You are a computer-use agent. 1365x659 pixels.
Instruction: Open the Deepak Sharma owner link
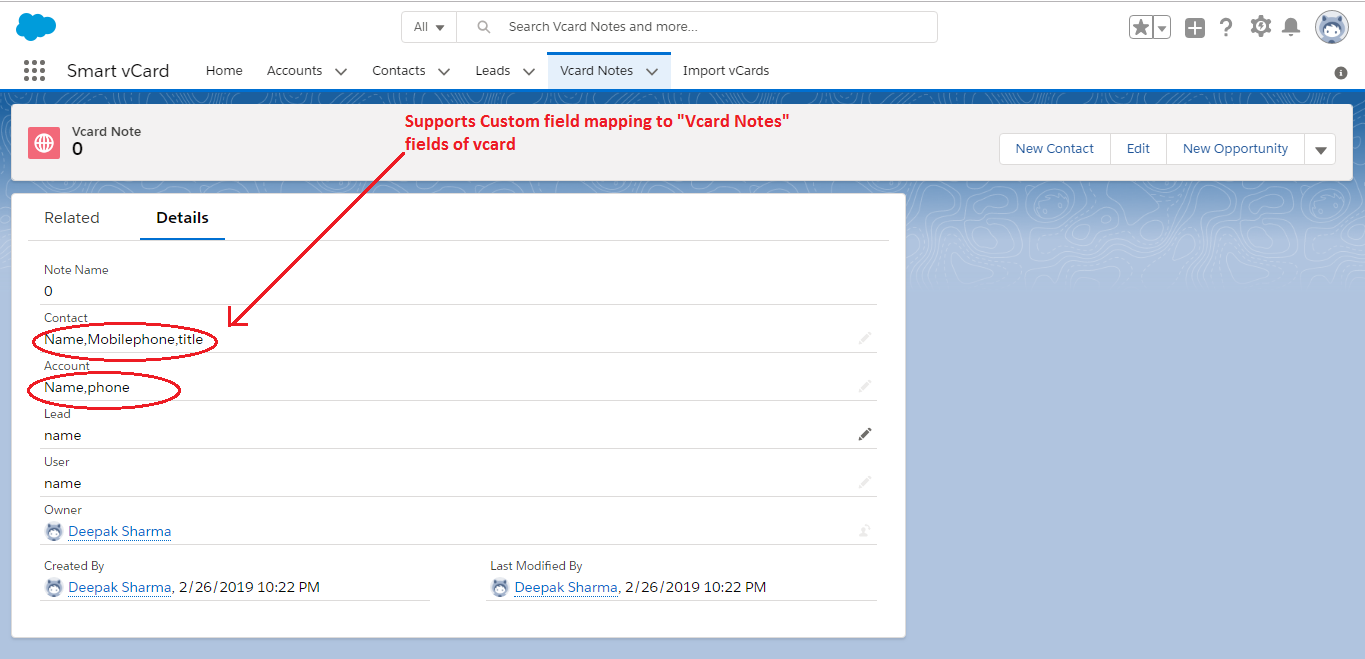[x=119, y=531]
